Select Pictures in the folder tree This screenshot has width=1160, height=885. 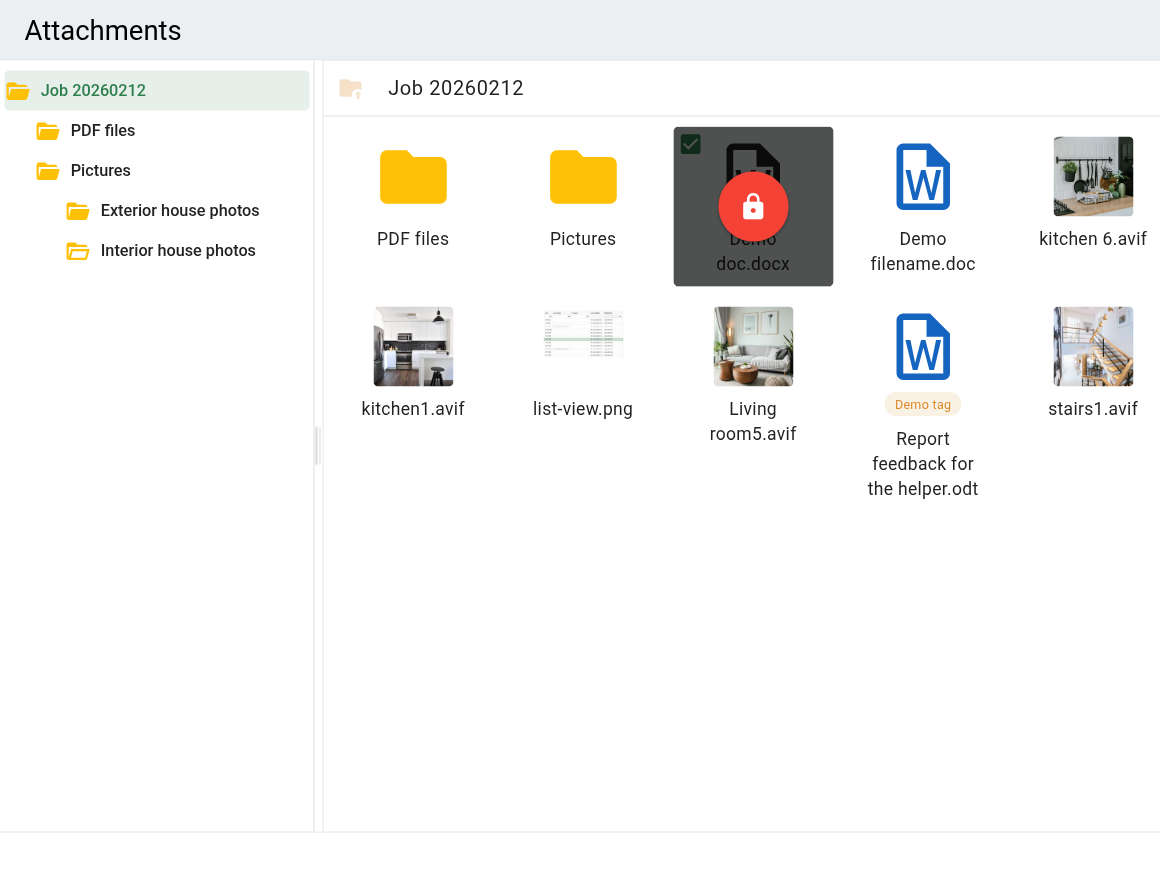[101, 170]
